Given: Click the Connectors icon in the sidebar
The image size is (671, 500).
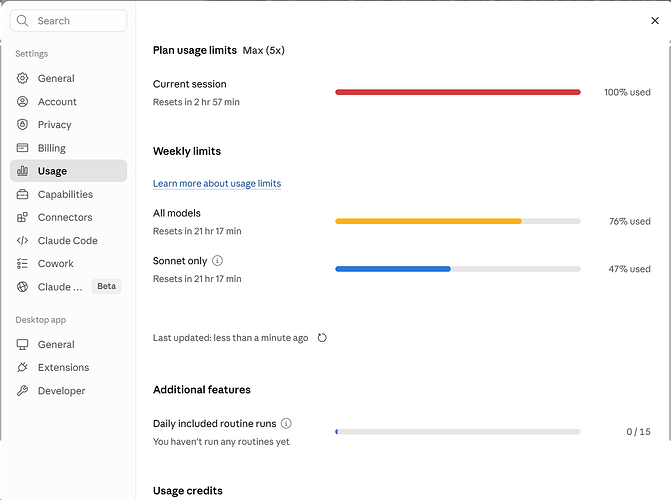Looking at the screenshot, I should tap(22, 217).
